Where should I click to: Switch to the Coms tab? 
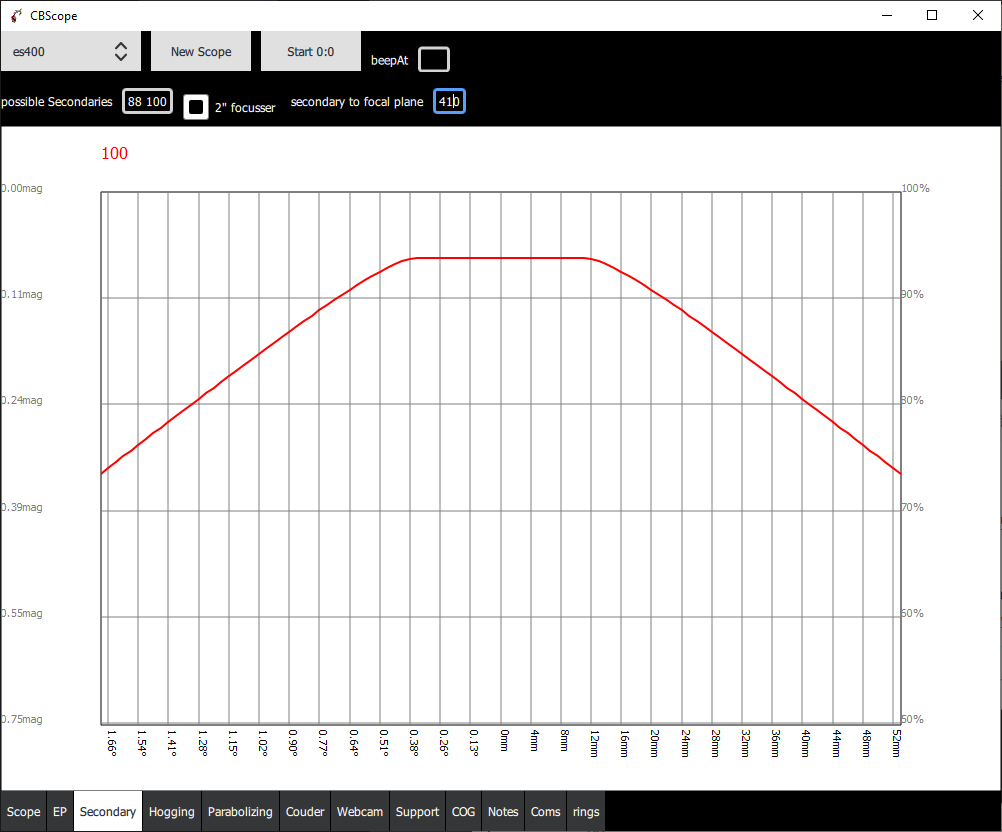point(546,811)
